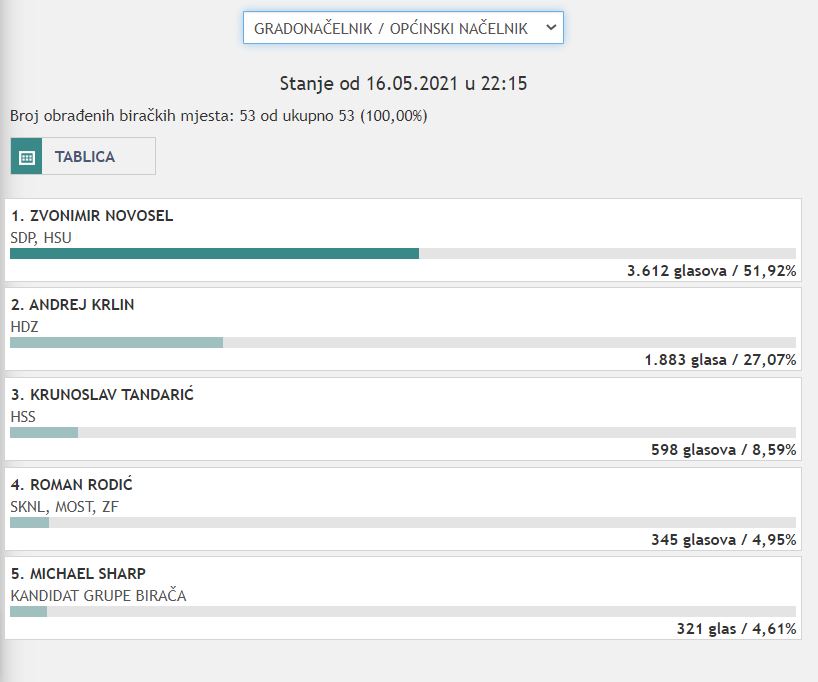This screenshot has height=682, width=818.
Task: Click the Stanje od 16.05.2021 timestamp heading
Action: point(403,83)
